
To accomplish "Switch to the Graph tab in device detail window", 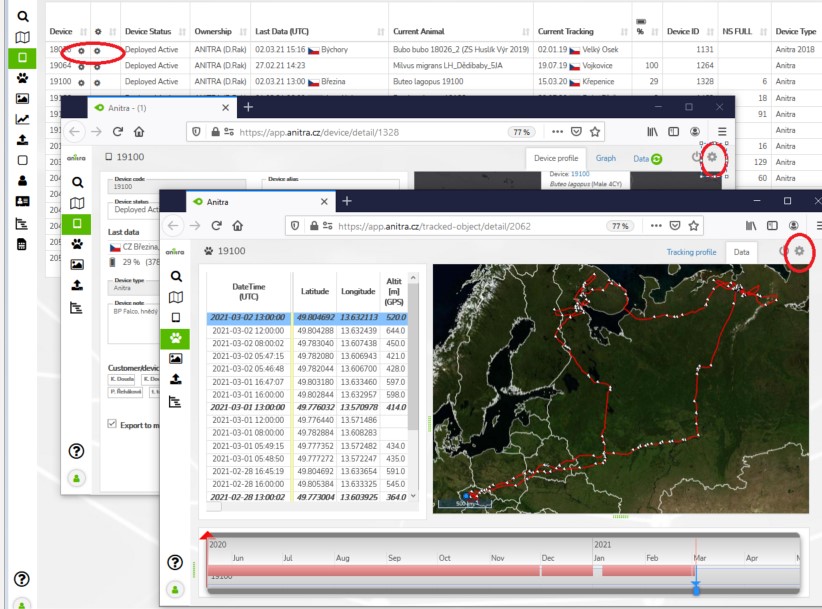I will [605, 158].
